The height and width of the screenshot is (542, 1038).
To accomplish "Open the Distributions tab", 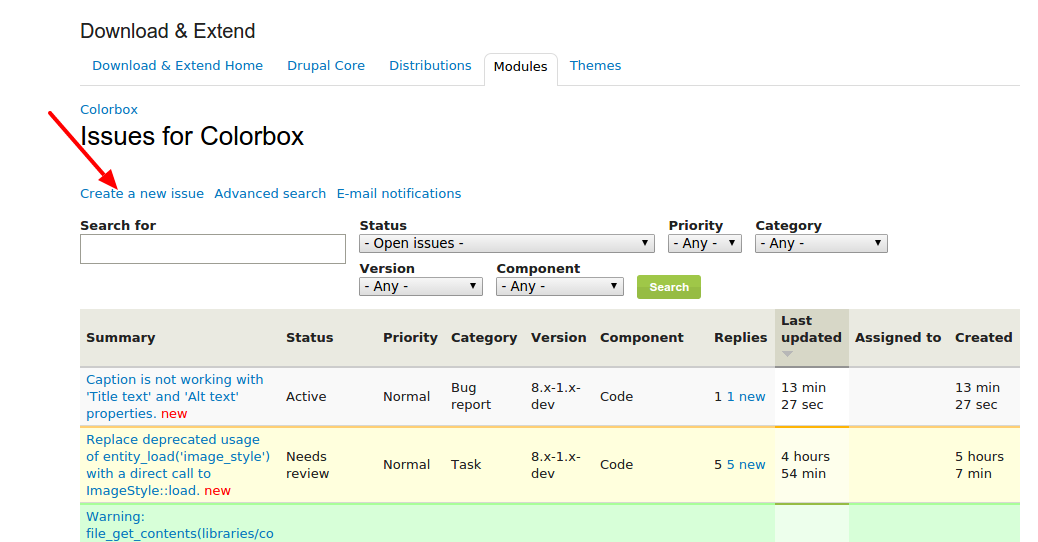I will coord(430,66).
